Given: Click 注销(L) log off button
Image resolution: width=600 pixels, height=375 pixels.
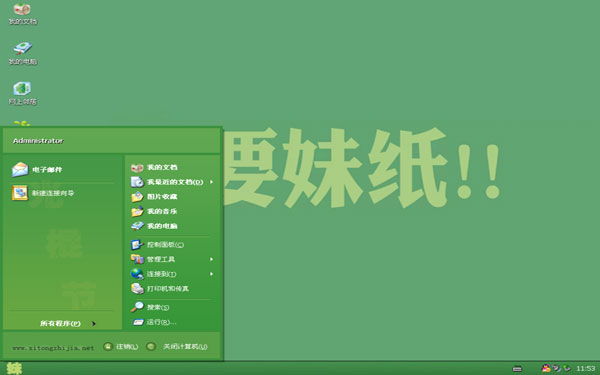Looking at the screenshot, I should coord(121,347).
